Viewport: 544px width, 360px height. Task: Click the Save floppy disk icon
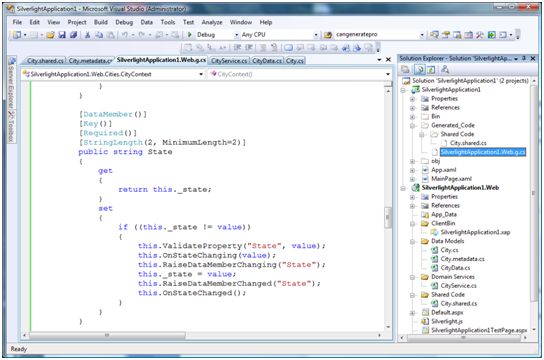tap(62, 35)
